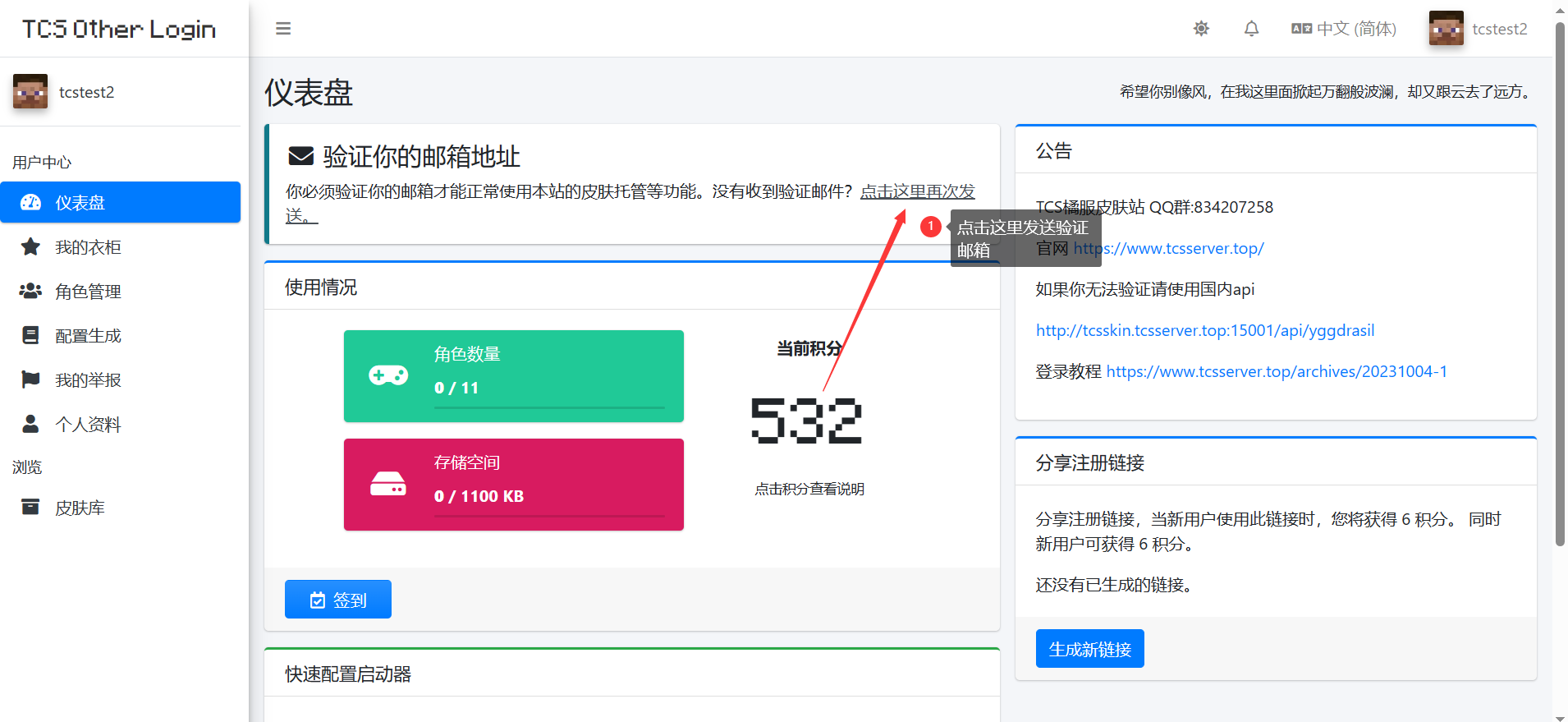Click the flag icon for 我的举报
This screenshot has width=1568, height=722.
point(30,379)
